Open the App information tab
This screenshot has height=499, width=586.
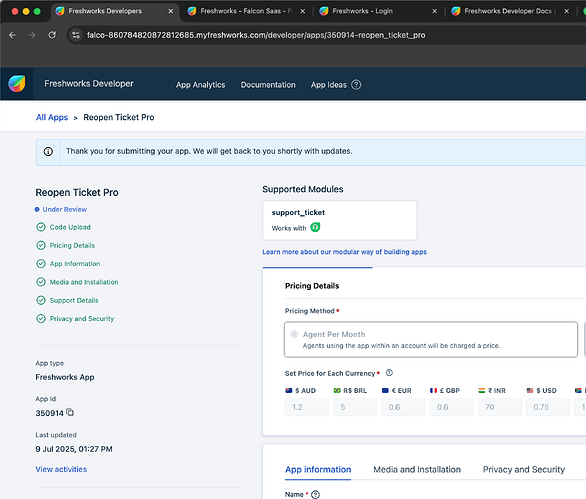tap(318, 469)
